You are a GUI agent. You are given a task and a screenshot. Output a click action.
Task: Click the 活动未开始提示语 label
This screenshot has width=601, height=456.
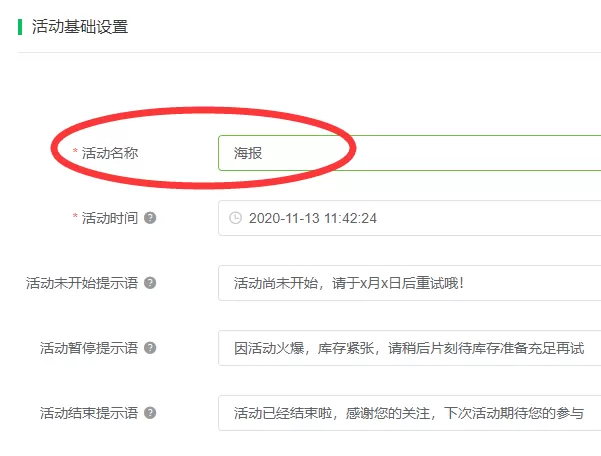[82, 283]
